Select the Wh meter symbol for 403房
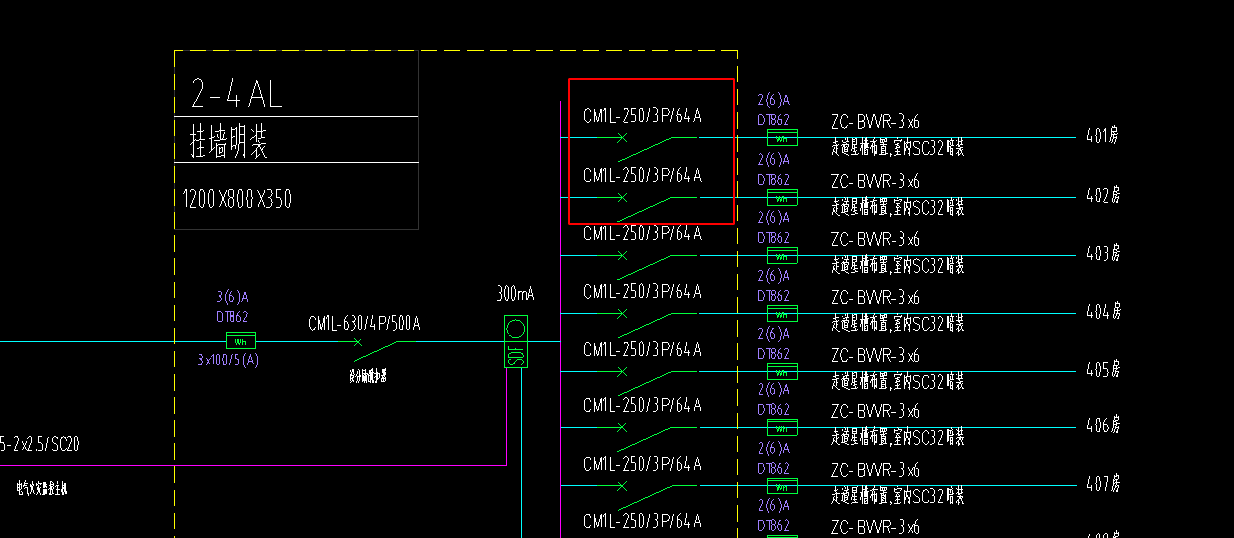The height and width of the screenshot is (538, 1234). click(782, 255)
